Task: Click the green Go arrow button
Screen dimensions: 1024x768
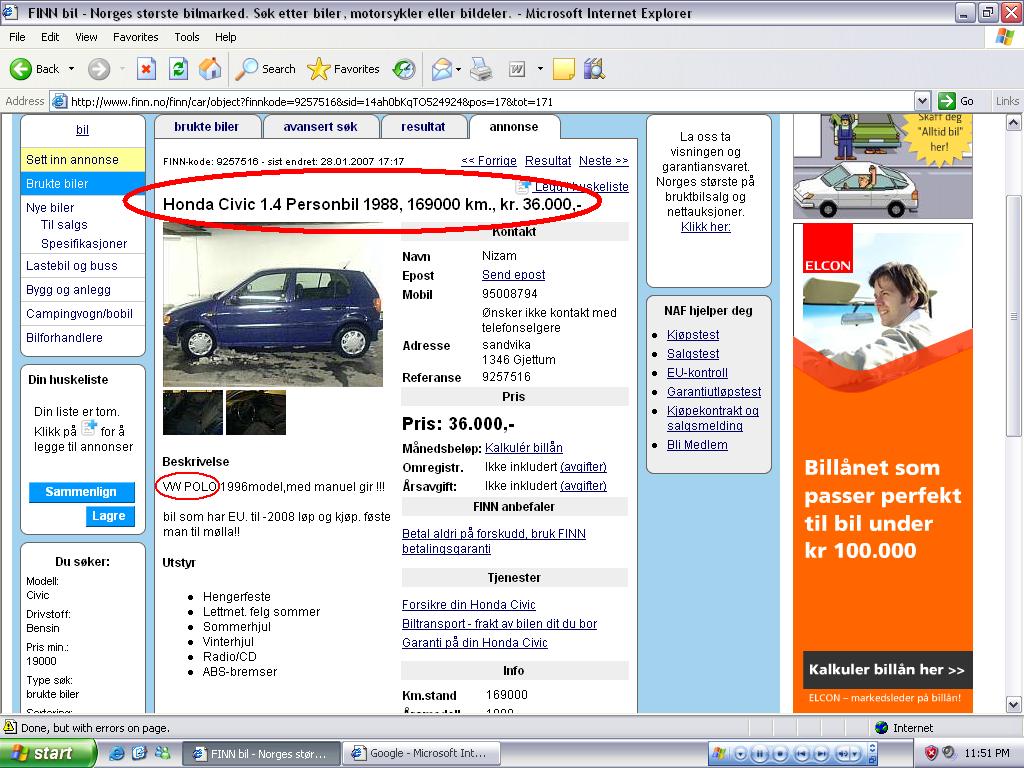Action: 946,101
